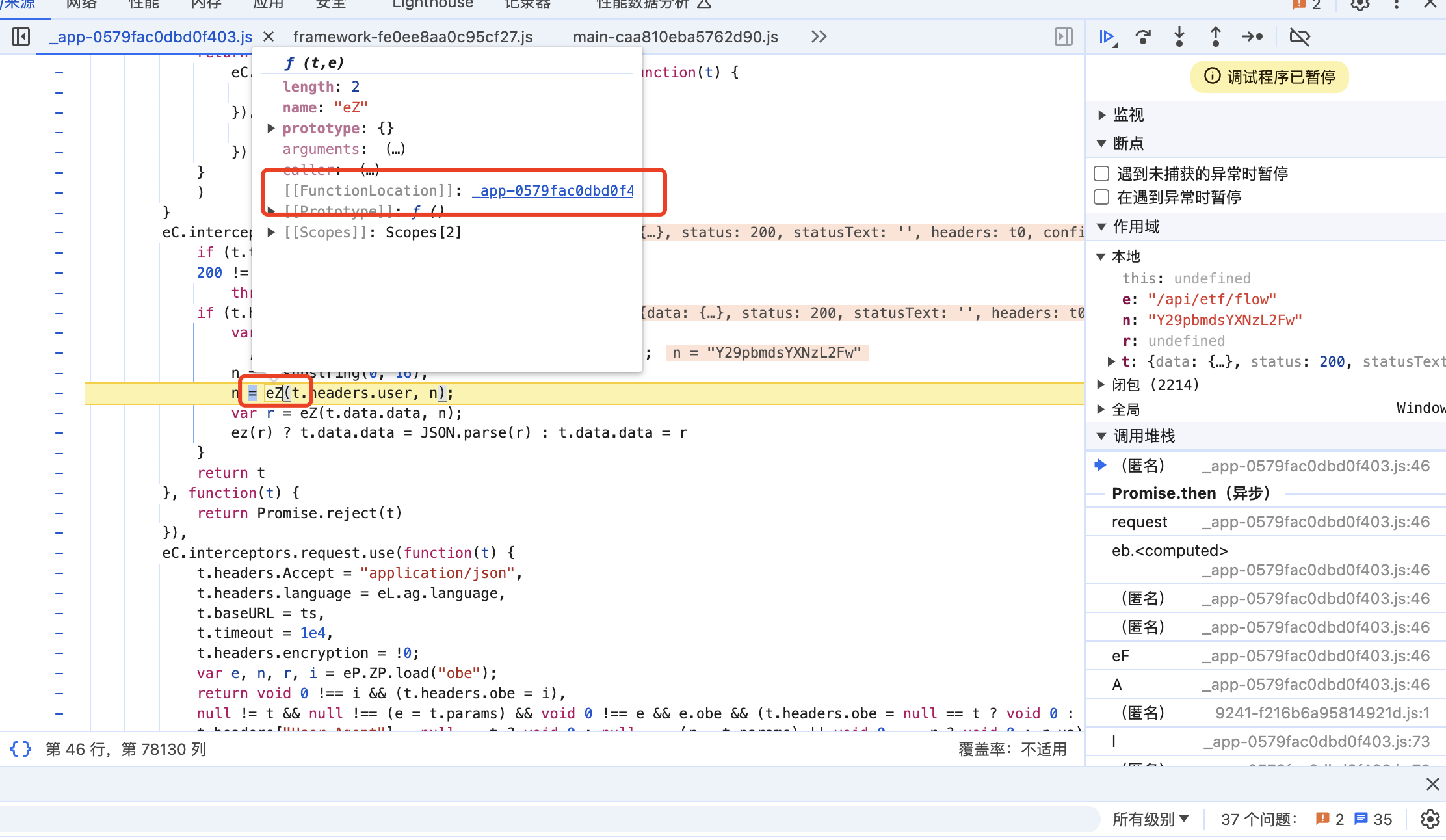Pretty-print the source with braces icon

pos(21,749)
